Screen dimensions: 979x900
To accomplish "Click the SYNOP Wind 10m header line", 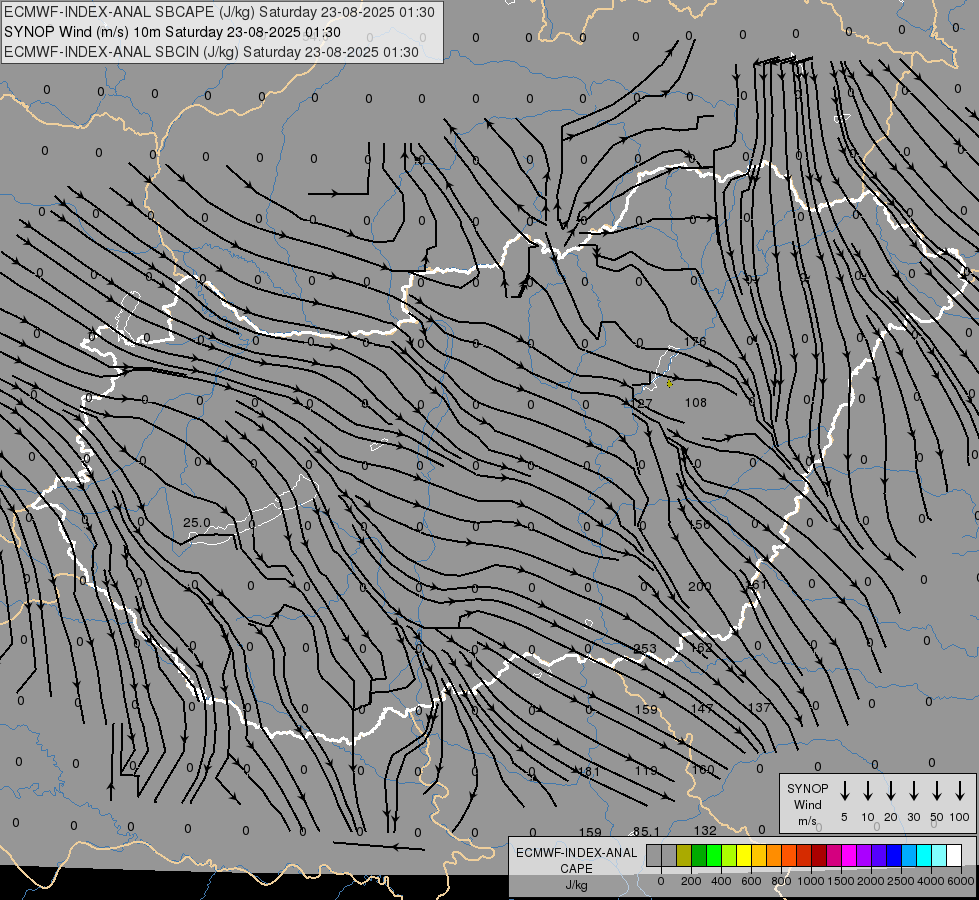I will point(172,32).
